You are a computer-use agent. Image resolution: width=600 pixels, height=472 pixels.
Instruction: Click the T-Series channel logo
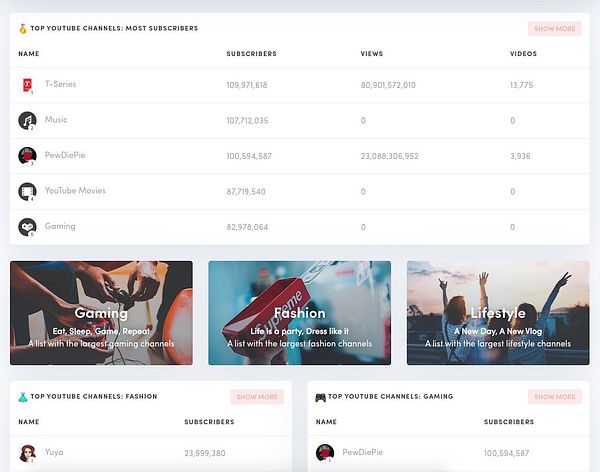(27, 85)
